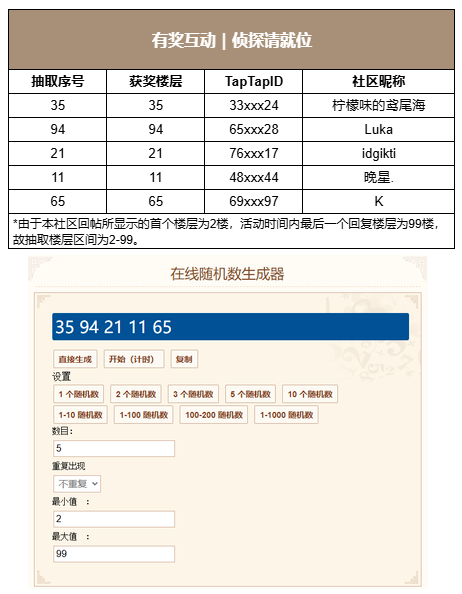
Task: Click 94 in the 获奖楼层 column
Action: [x=155, y=129]
